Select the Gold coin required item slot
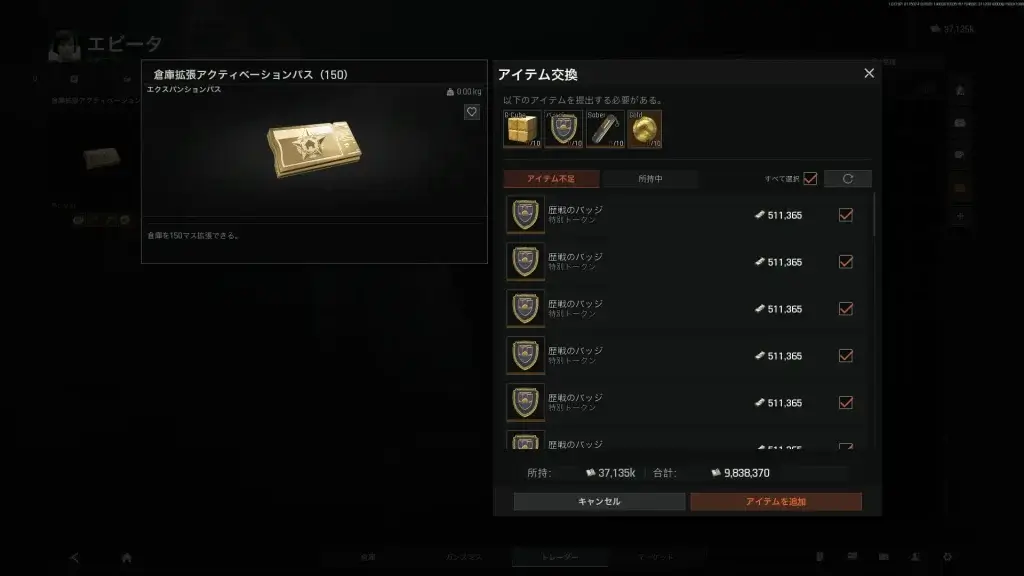 pyautogui.click(x=645, y=129)
